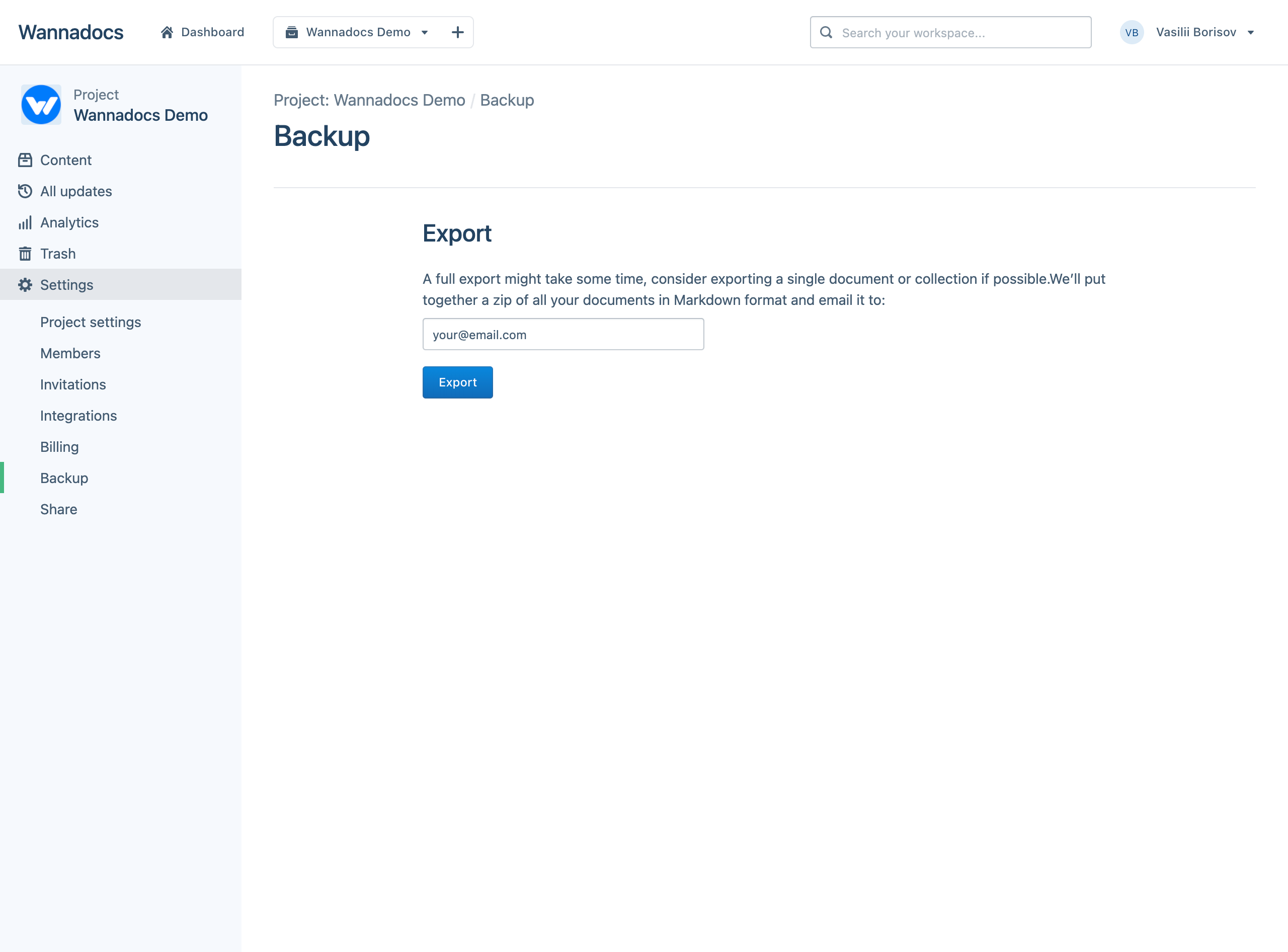
Task: Expand the Wannadocs Demo project dropdown arrow
Action: [425, 32]
